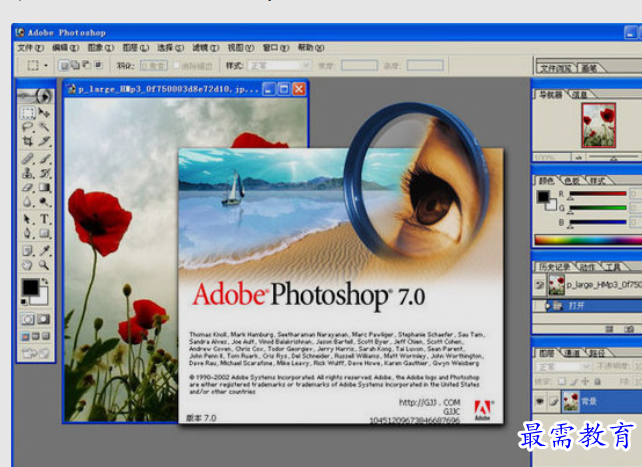Select Add to Selection mode button
This screenshot has height=467, width=642.
click(75, 65)
